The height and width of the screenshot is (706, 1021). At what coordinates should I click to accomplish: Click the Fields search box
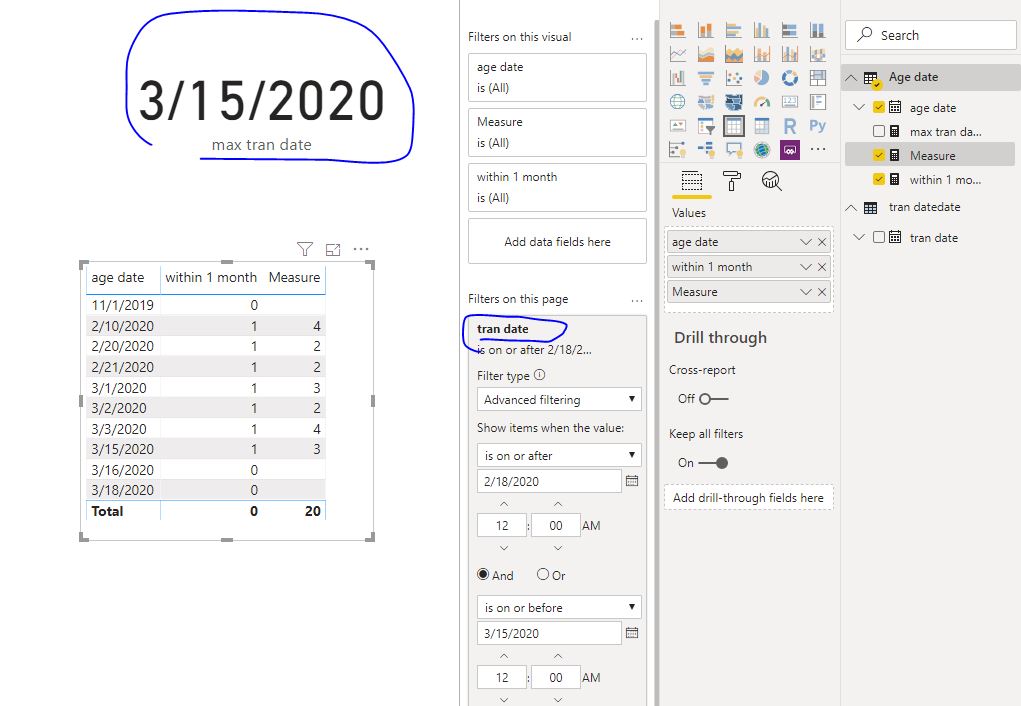click(932, 35)
